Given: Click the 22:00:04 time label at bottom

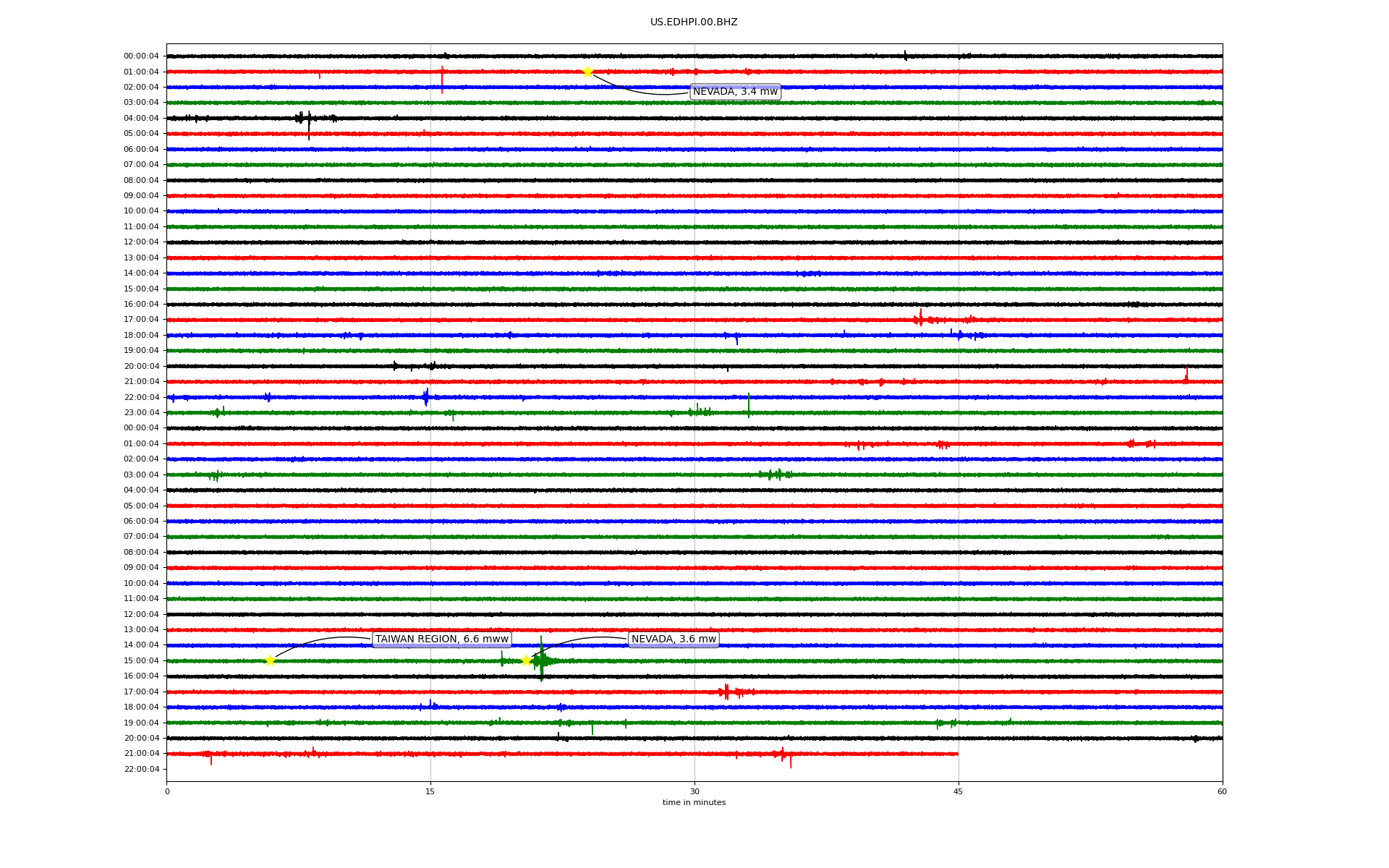Looking at the screenshot, I should (x=141, y=770).
